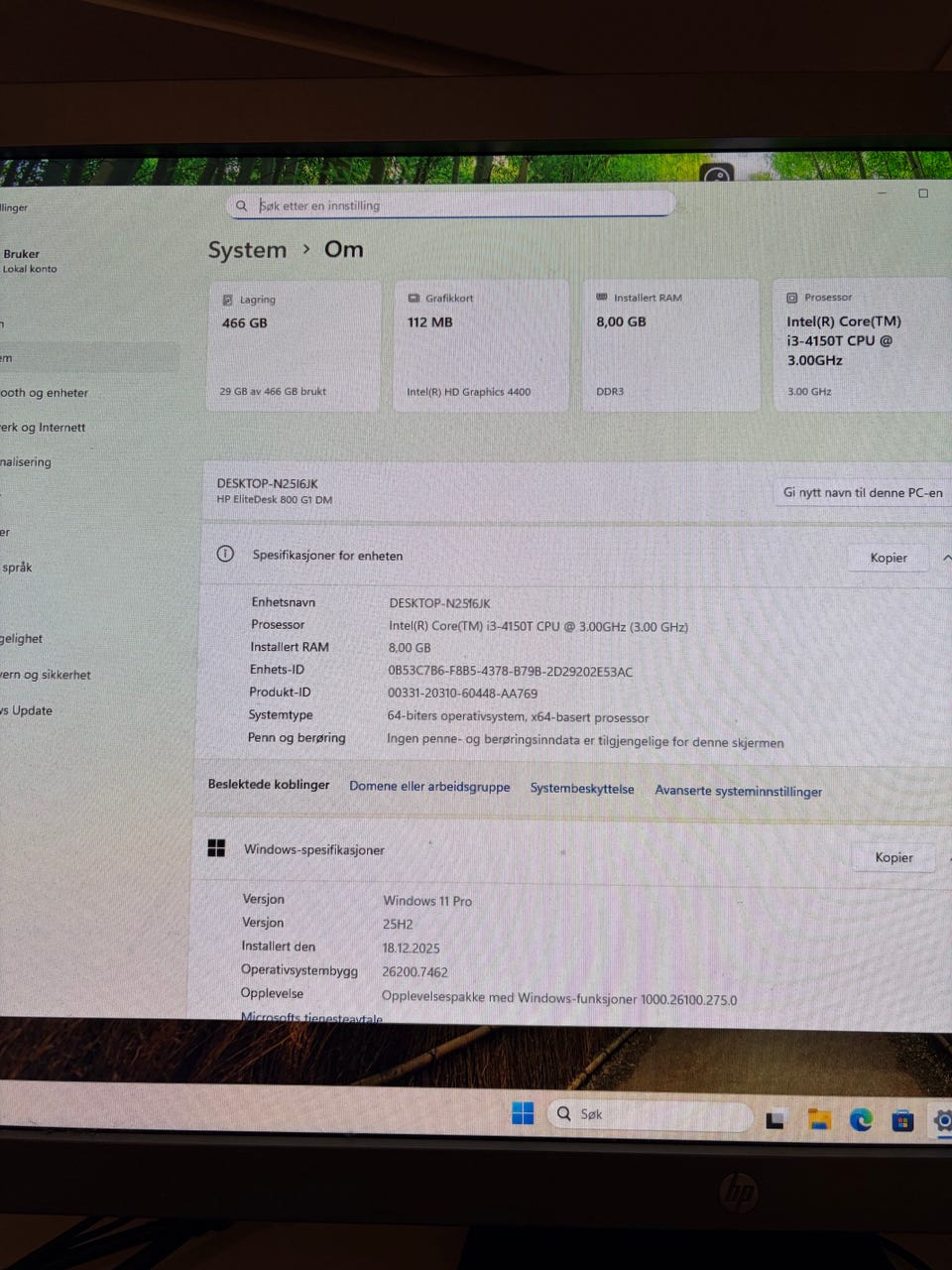Maximize the Settings window
Viewport: 952px width, 1270px height.
tap(923, 193)
